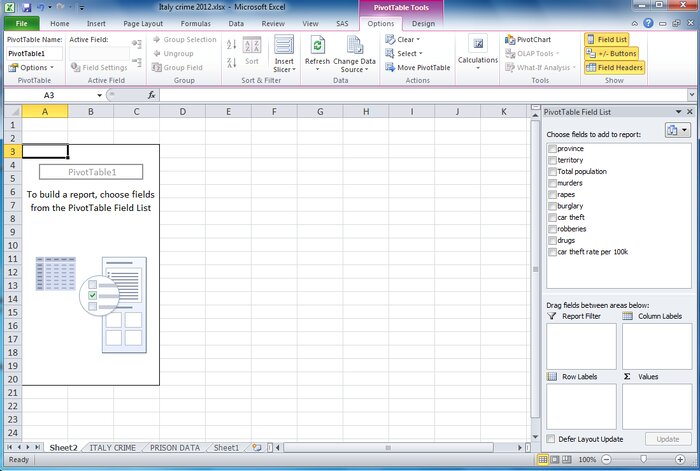The width and height of the screenshot is (700, 471).
Task: Toggle the Field Headers button
Action: 614,68
